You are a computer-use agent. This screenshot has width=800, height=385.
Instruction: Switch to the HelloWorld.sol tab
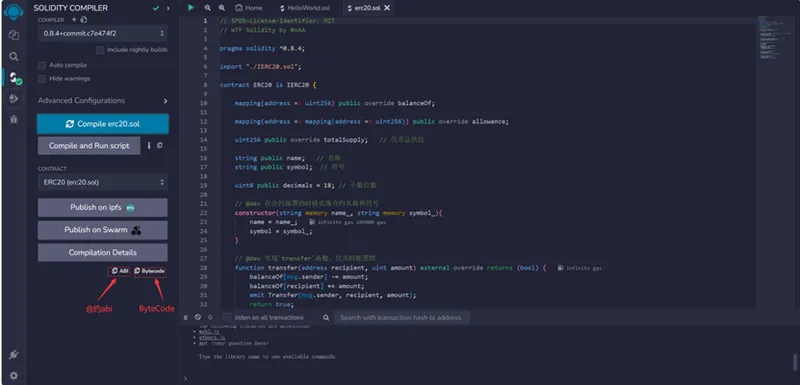pyautogui.click(x=305, y=8)
